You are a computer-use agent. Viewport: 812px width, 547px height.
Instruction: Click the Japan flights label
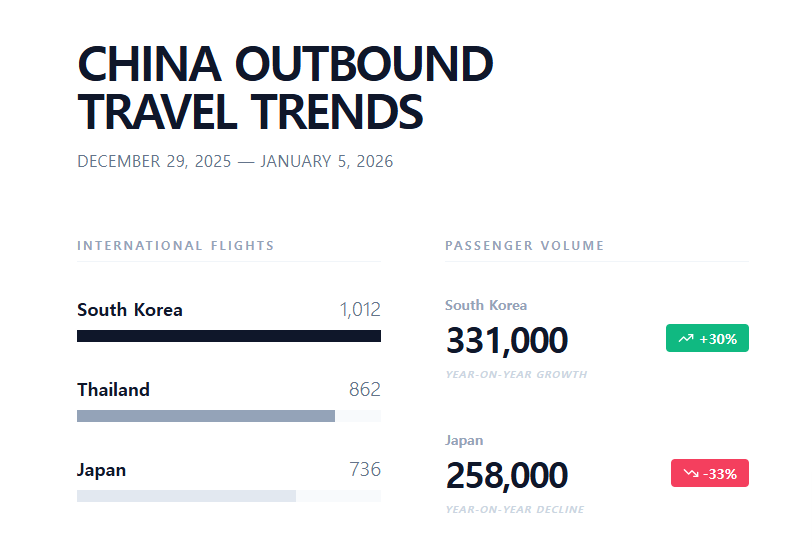(x=101, y=470)
